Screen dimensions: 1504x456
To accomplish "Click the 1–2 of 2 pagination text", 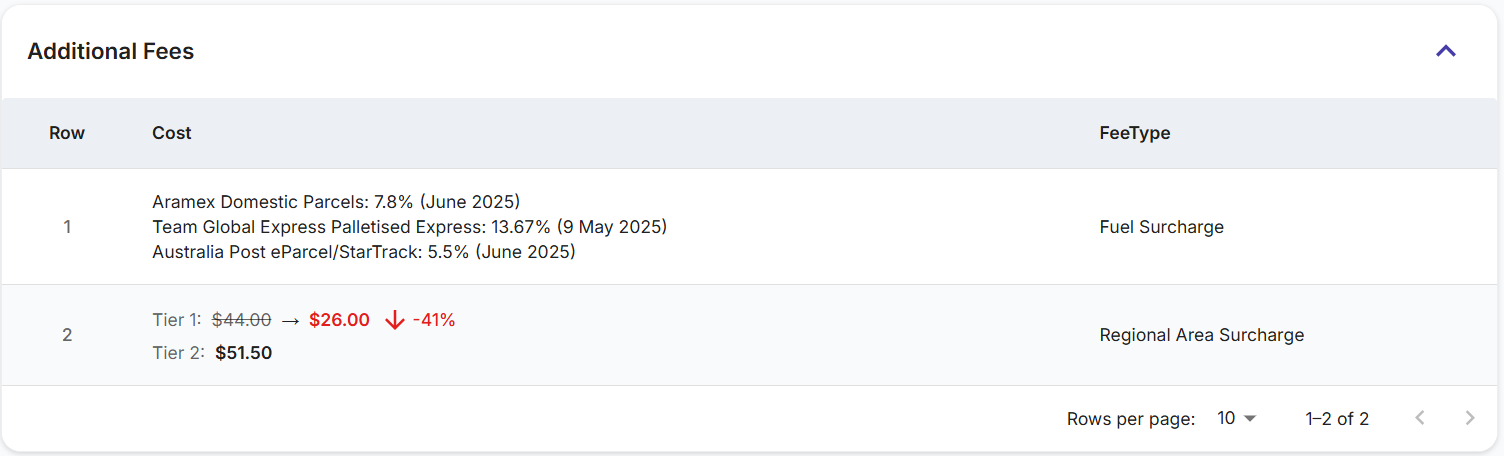I will click(x=1337, y=419).
